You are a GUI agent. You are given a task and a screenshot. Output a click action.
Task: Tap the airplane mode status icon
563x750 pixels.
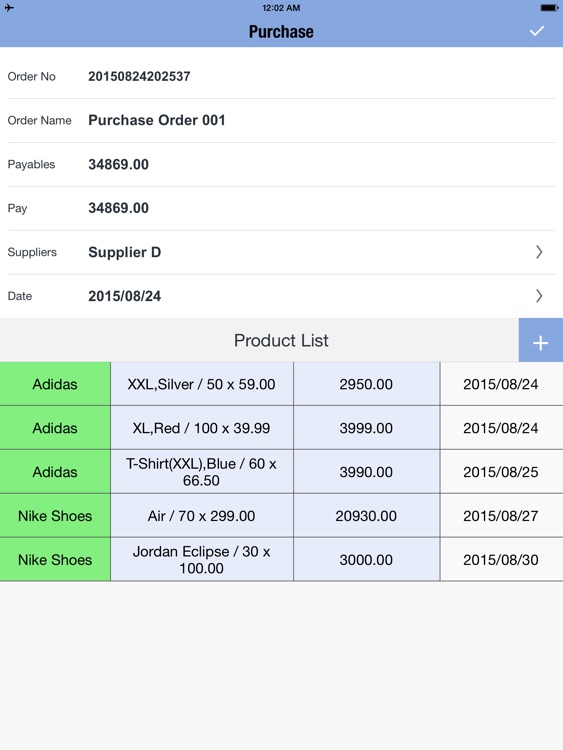pyautogui.click(x=9, y=8)
